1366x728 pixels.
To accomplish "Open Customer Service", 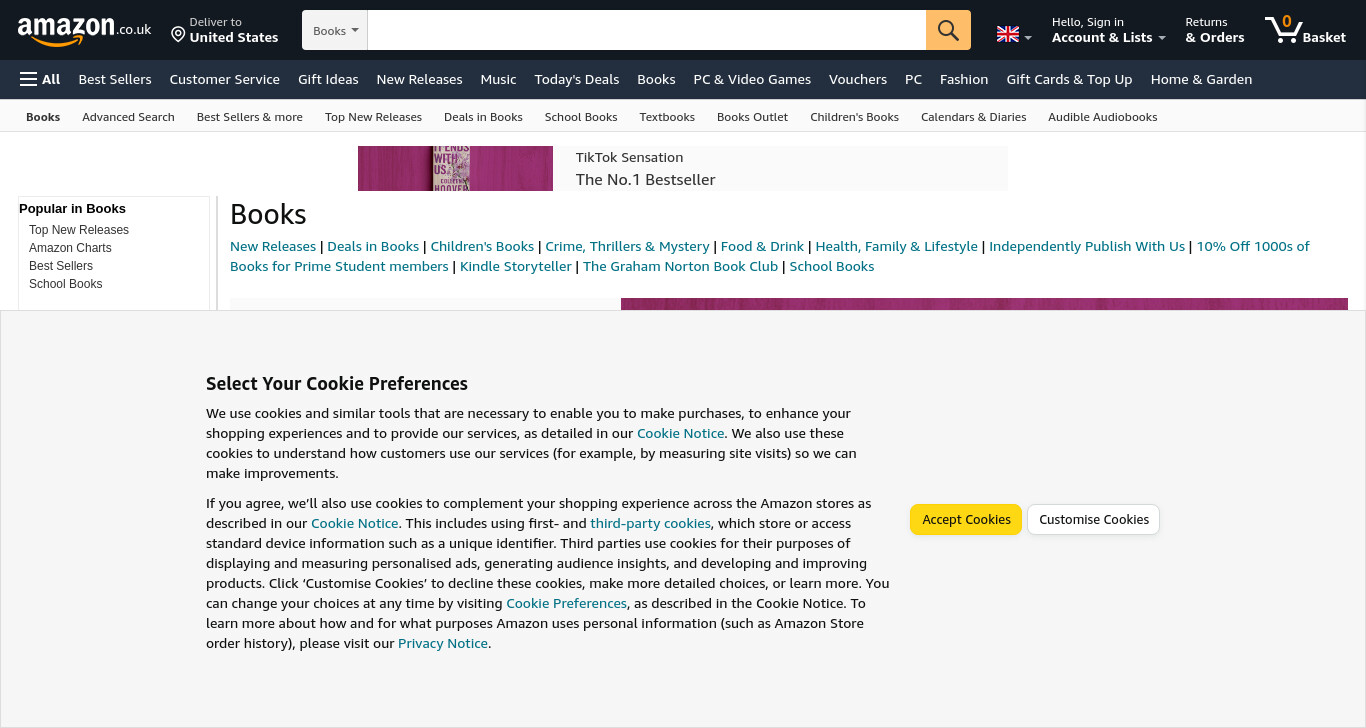I will tap(225, 79).
